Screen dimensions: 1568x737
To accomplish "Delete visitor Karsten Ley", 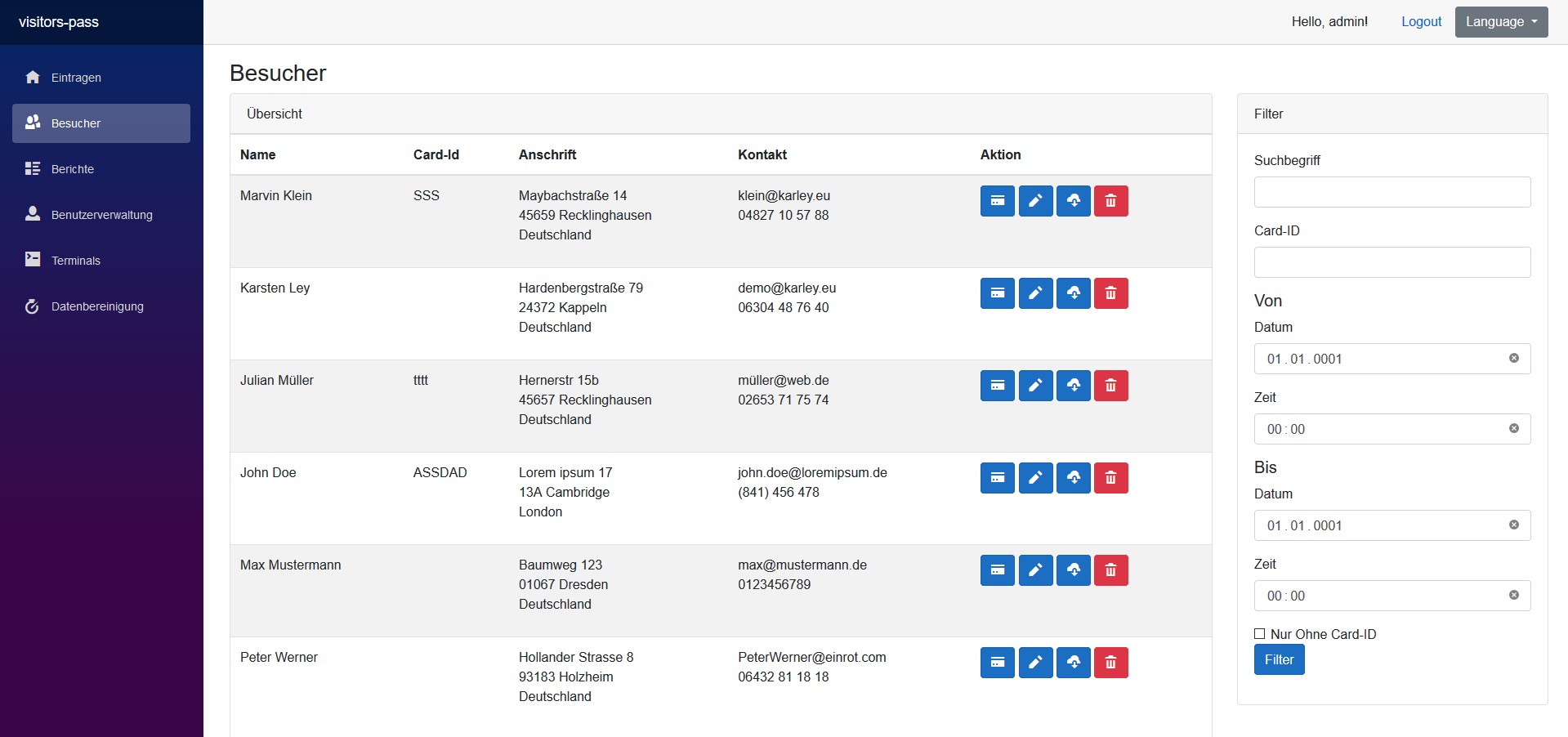I will click(x=1111, y=293).
